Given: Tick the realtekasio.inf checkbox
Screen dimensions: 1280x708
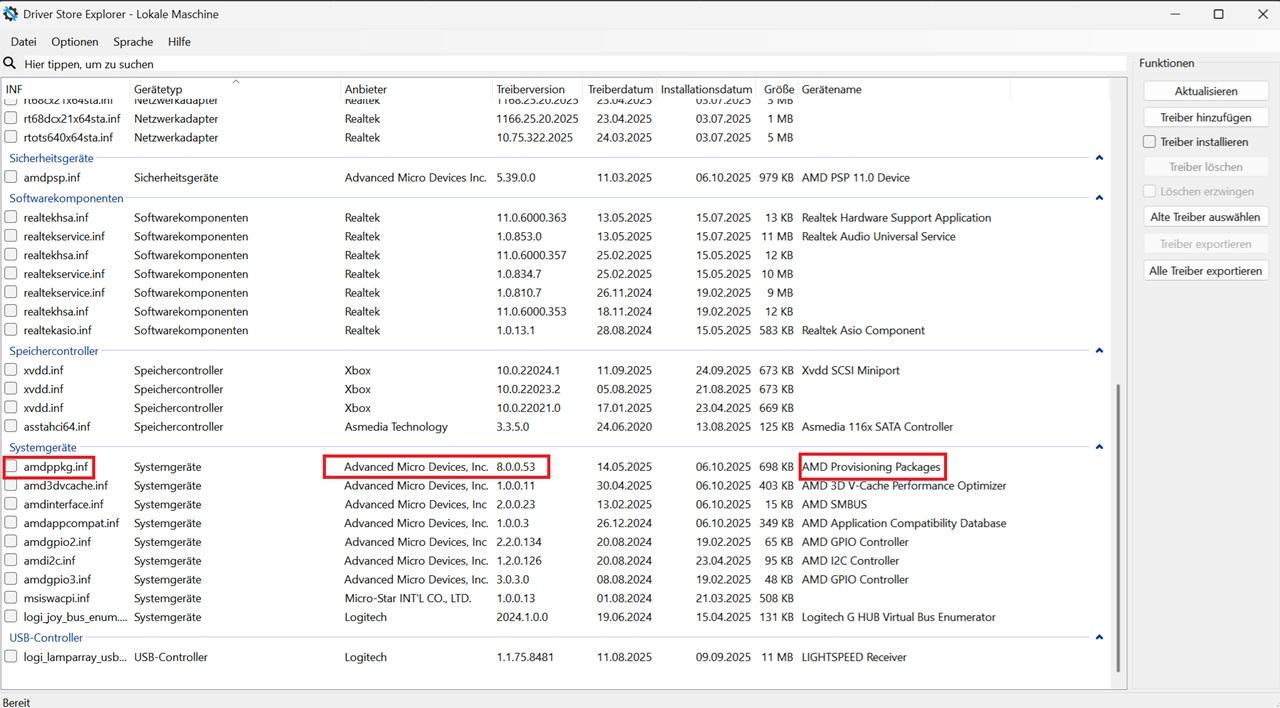Looking at the screenshot, I should point(12,331).
